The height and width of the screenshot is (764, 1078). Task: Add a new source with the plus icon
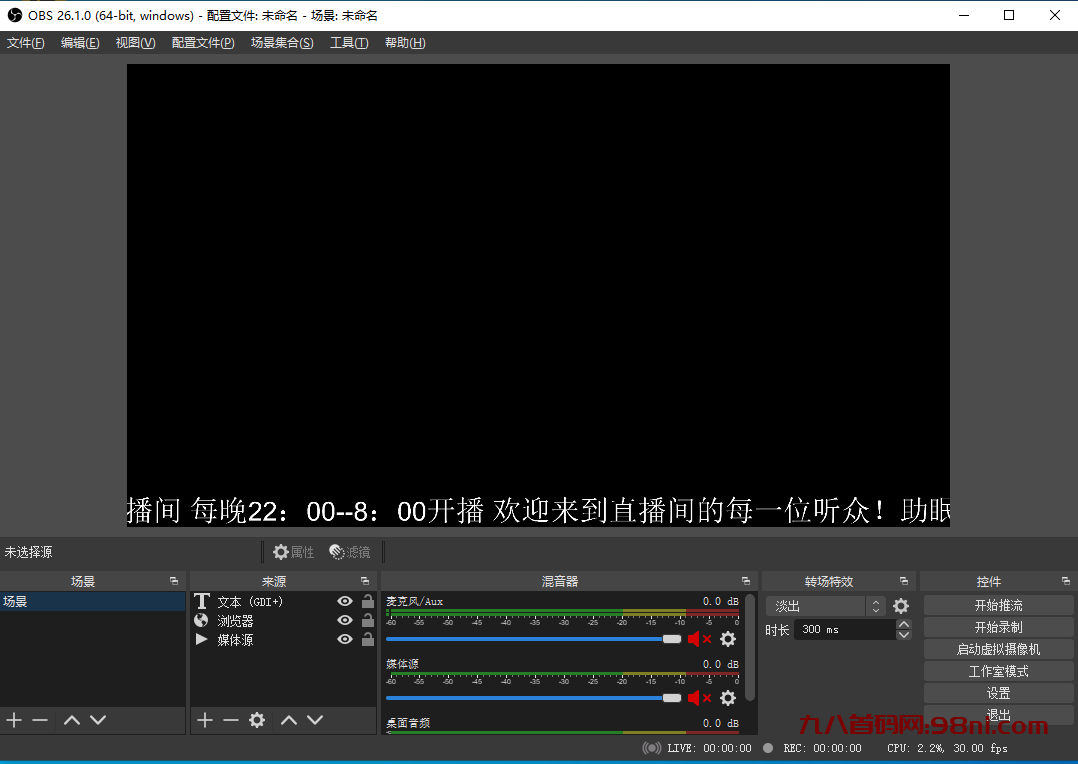pyautogui.click(x=204, y=719)
